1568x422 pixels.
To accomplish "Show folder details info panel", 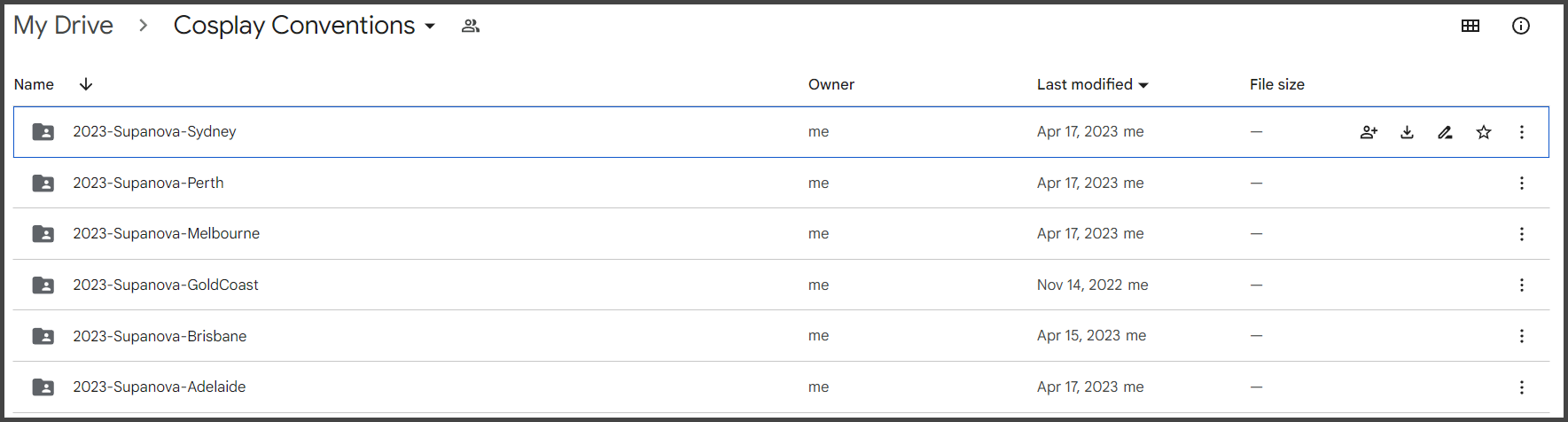I will 1521,26.
